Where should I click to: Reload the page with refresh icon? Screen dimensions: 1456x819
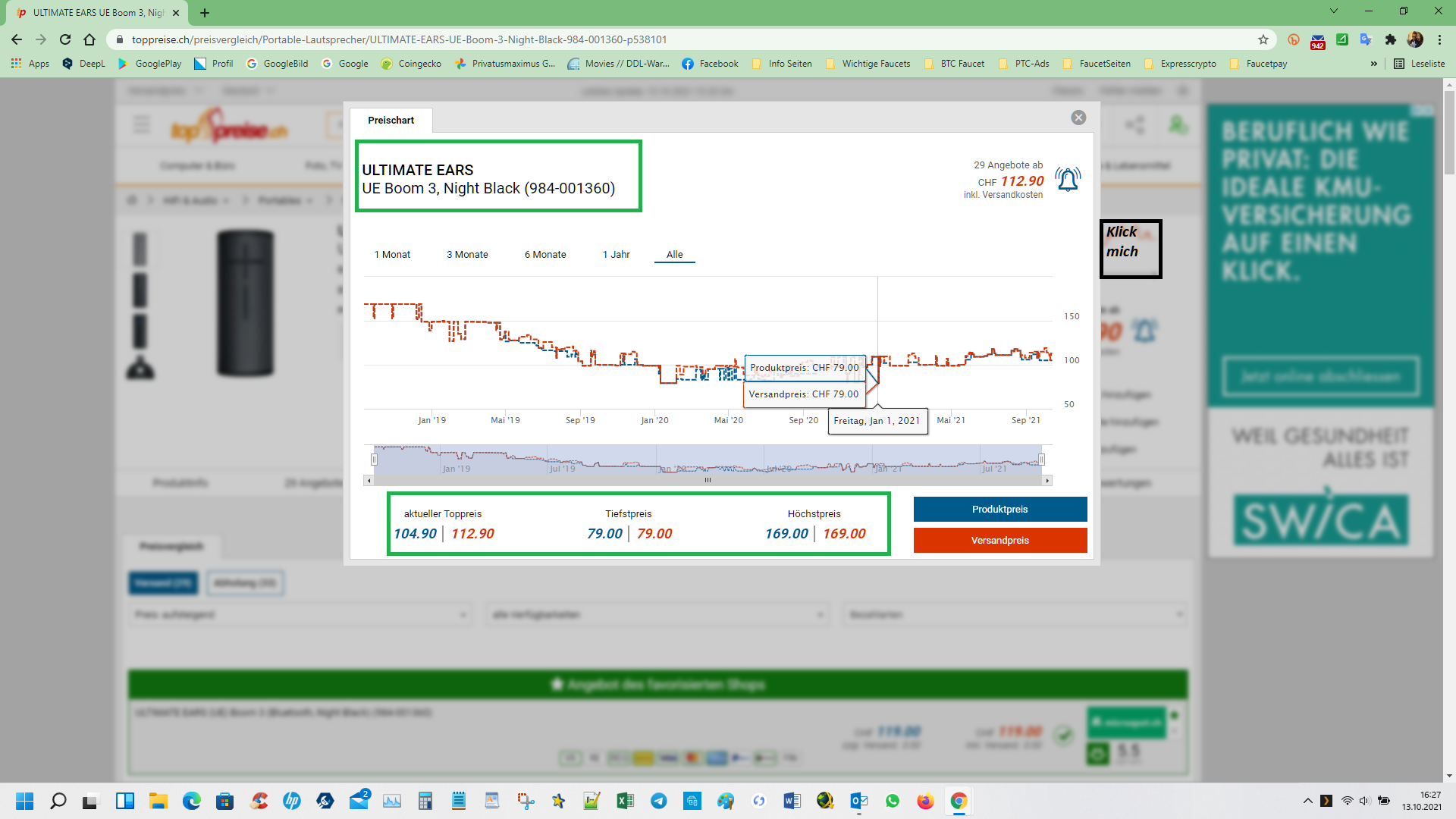(65, 39)
